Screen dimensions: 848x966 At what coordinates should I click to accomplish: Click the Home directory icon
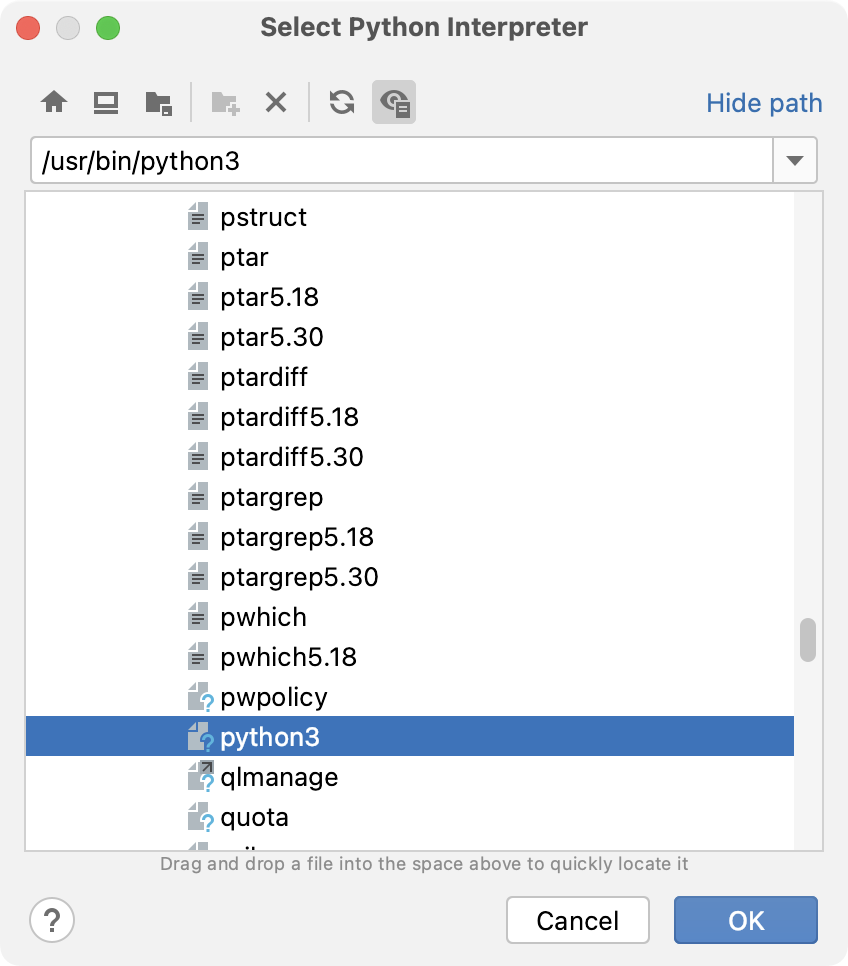tap(54, 102)
